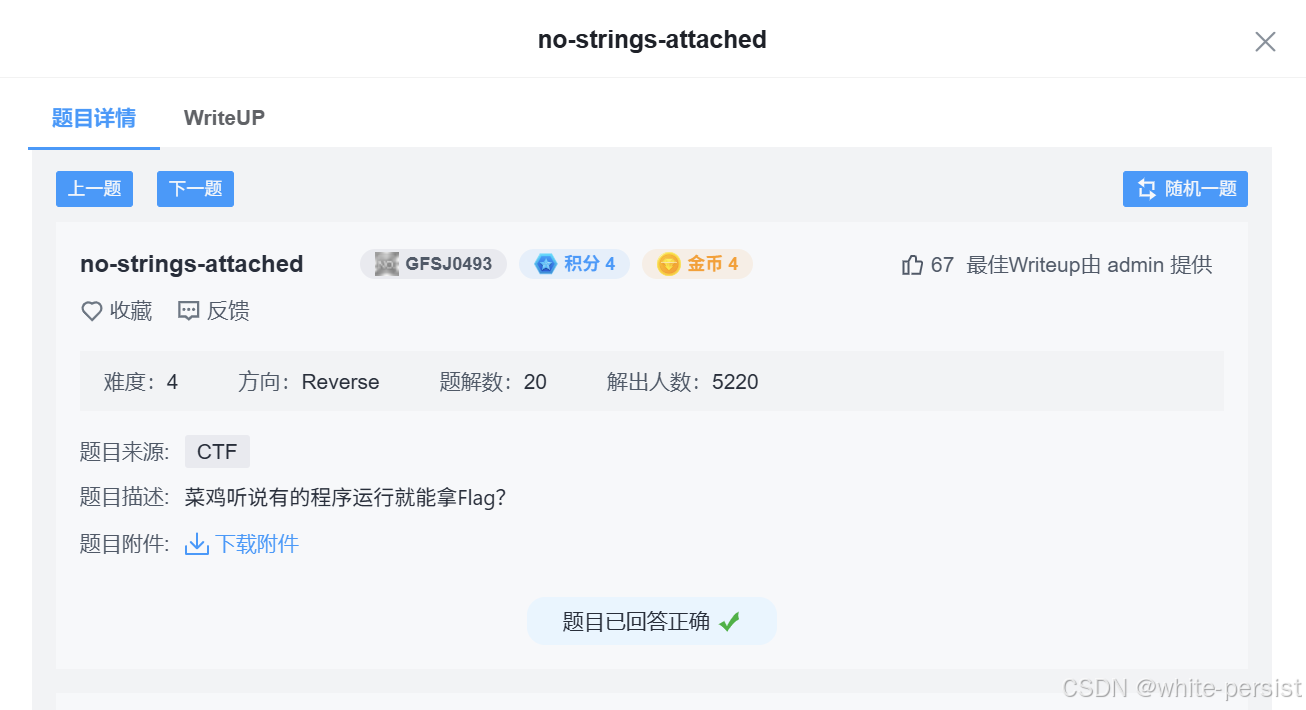Click the thumbs-up like icon
Image resolution: width=1306 pixels, height=710 pixels.
[911, 264]
